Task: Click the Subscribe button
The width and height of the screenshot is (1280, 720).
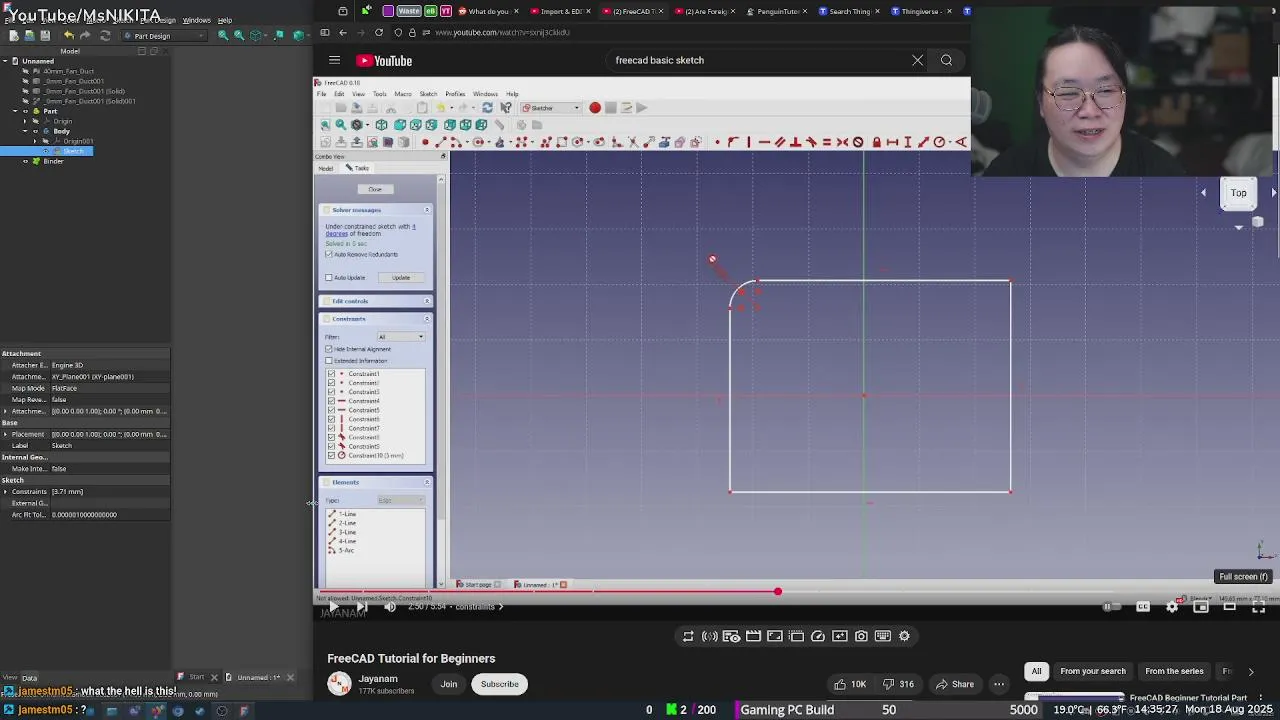Action: tap(500, 684)
